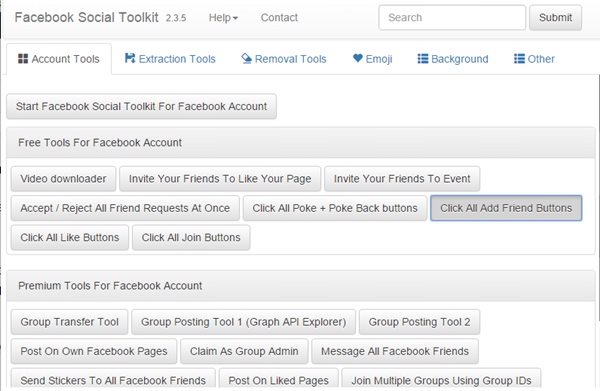Open the Contact link

279,18
